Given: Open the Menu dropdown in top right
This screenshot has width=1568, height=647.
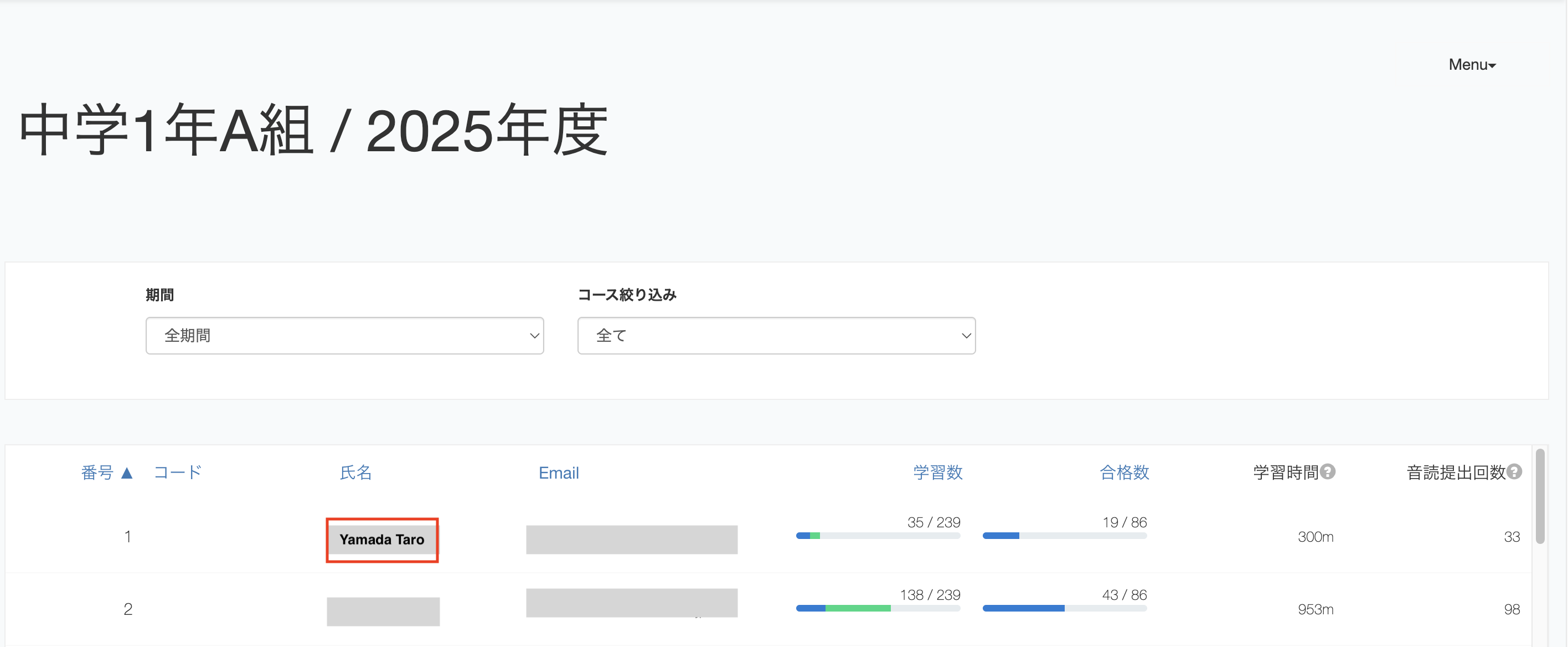Looking at the screenshot, I should [x=1471, y=64].
